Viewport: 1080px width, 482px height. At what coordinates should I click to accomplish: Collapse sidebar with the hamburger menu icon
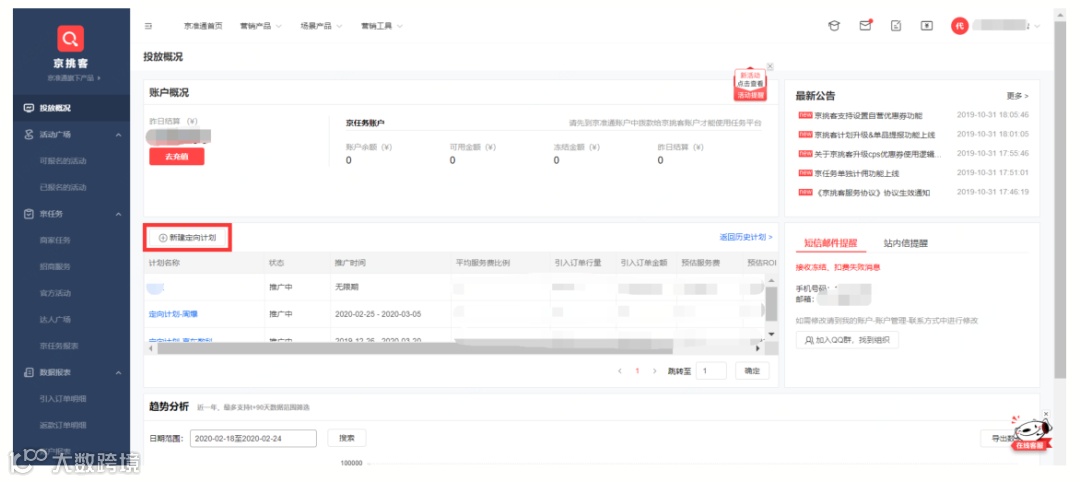coord(148,26)
